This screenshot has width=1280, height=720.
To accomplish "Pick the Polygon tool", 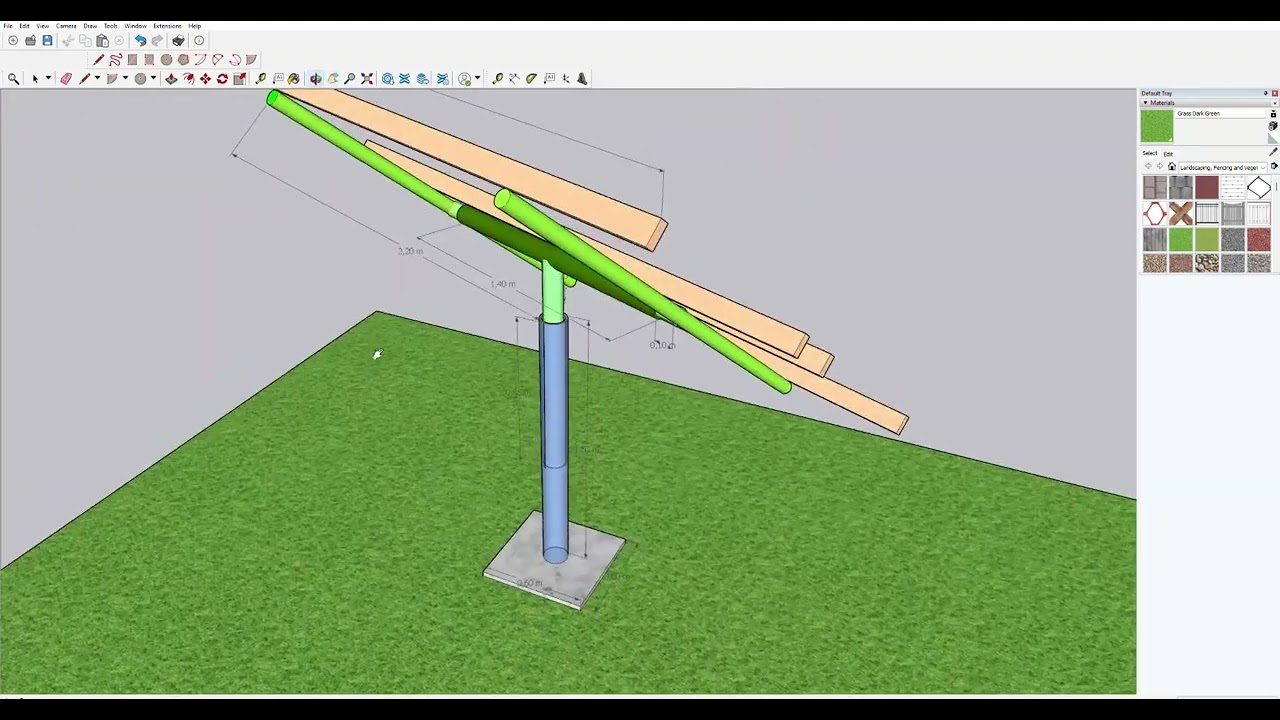I will 183,59.
